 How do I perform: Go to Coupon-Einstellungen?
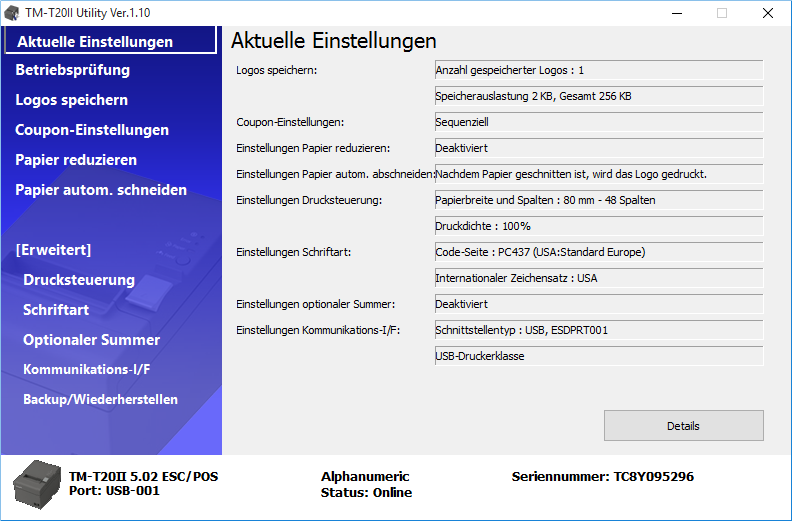point(92,130)
